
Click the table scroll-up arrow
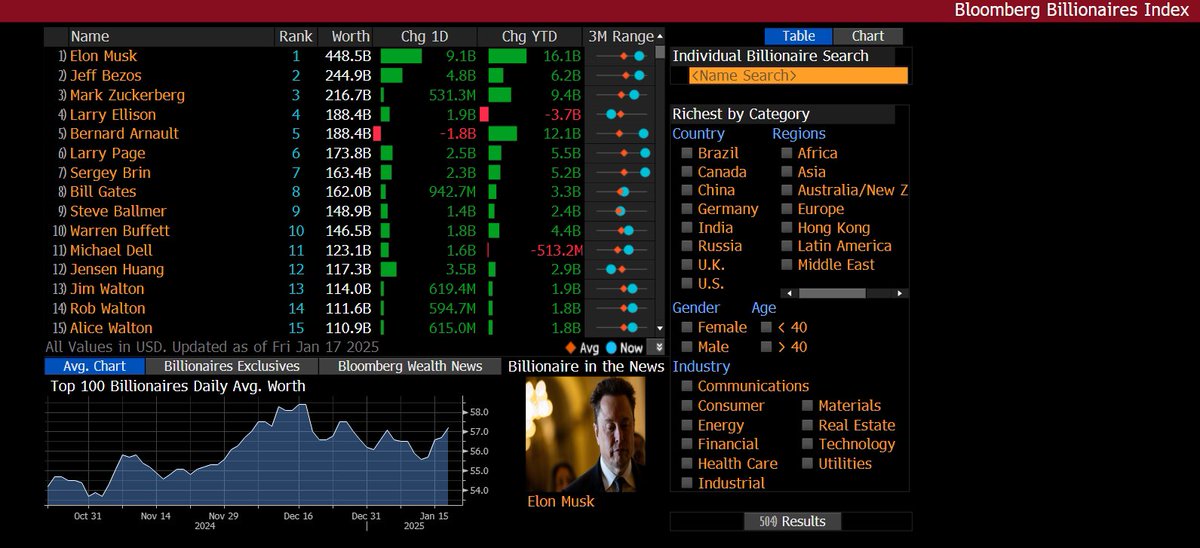pyautogui.click(x=660, y=36)
